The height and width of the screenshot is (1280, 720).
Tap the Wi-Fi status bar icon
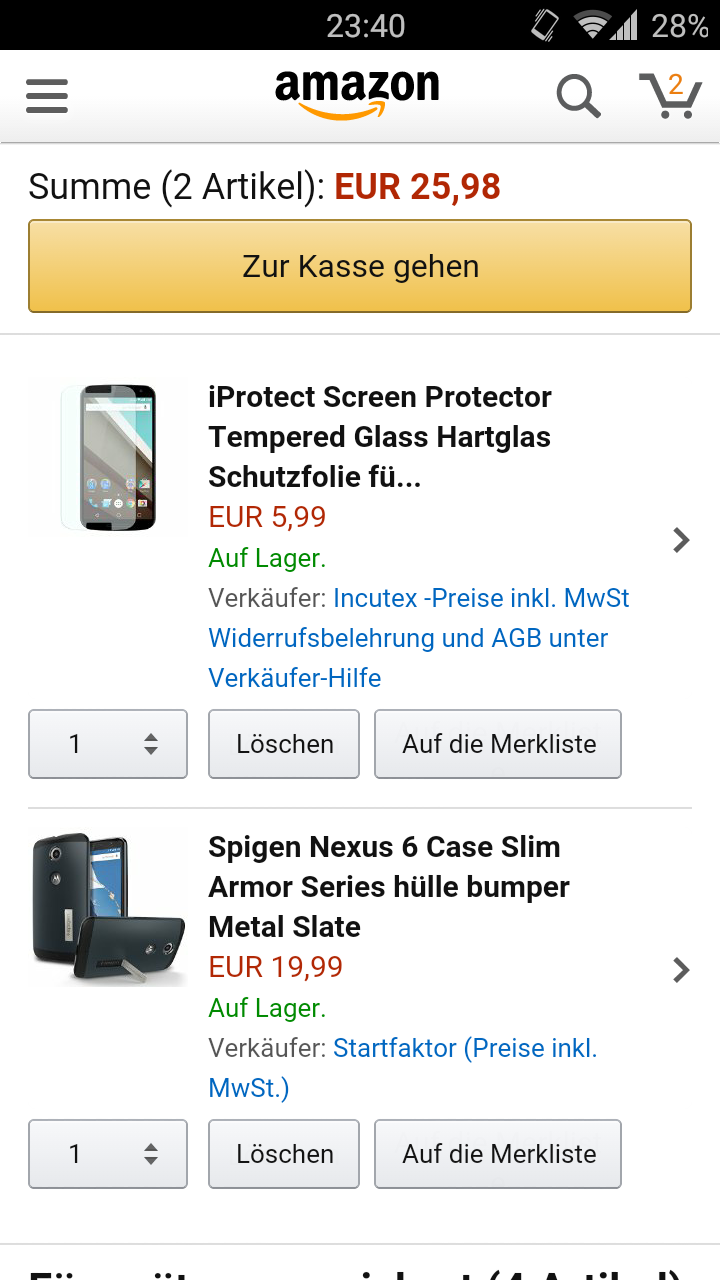point(593,25)
